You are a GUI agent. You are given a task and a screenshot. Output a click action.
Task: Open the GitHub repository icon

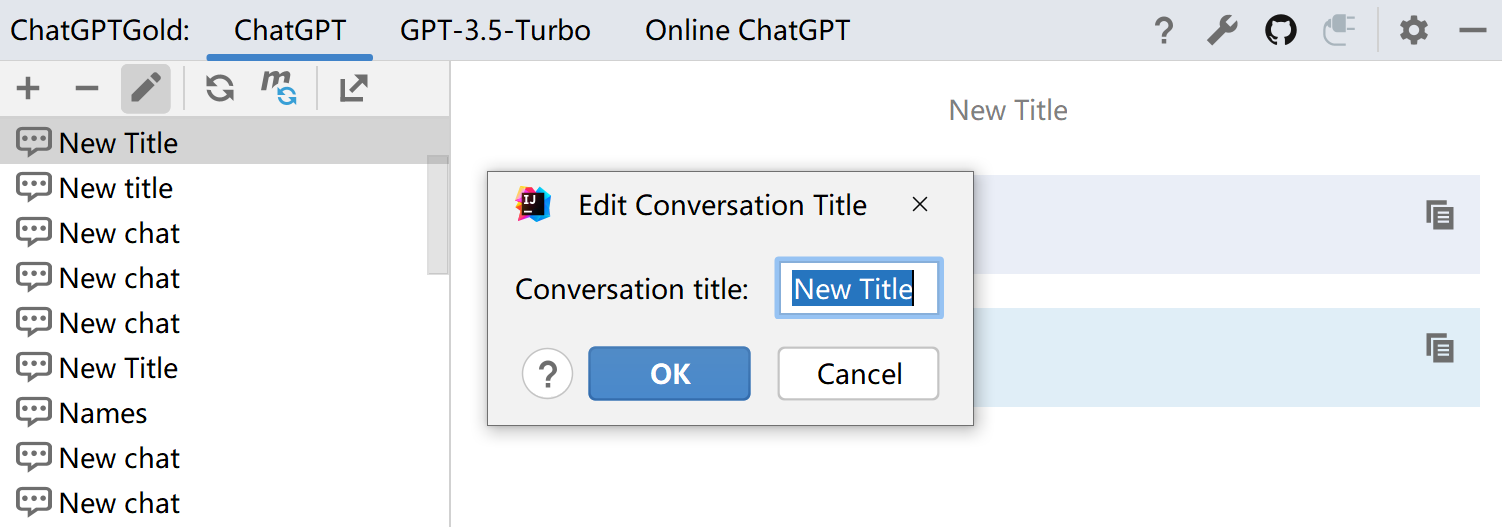pyautogui.click(x=1280, y=31)
